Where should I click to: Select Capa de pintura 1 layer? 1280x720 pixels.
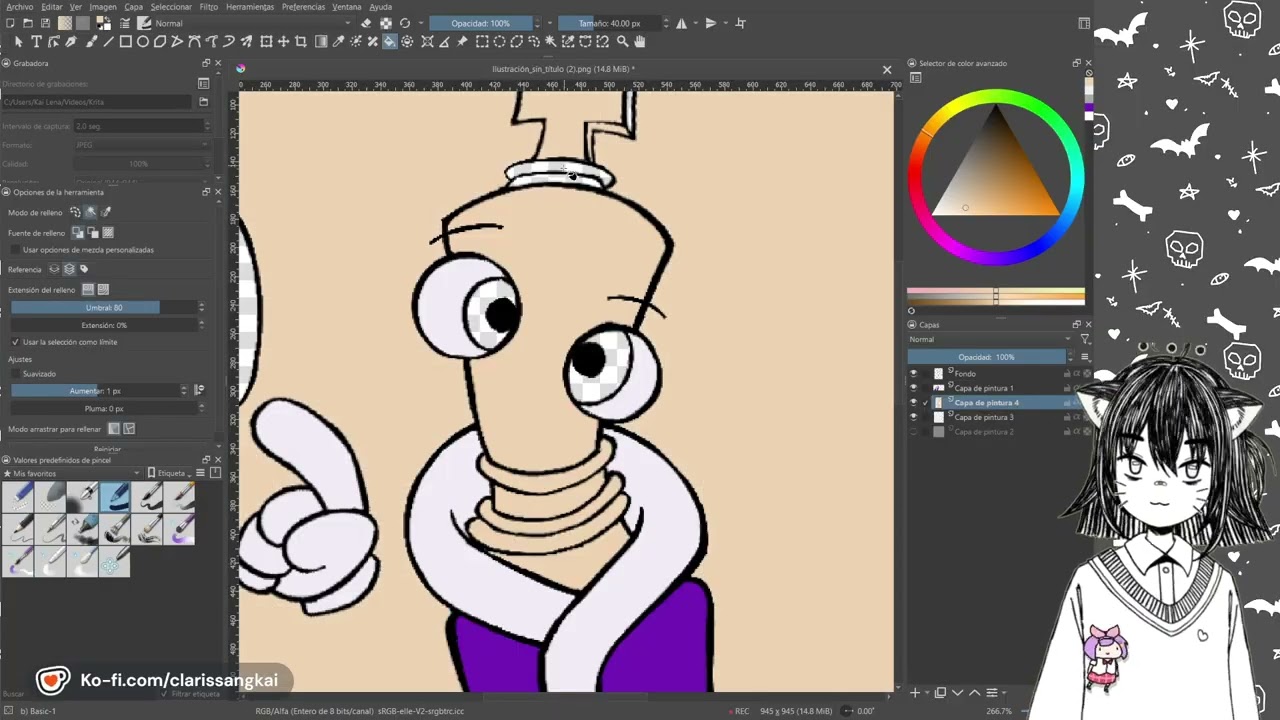coord(984,388)
